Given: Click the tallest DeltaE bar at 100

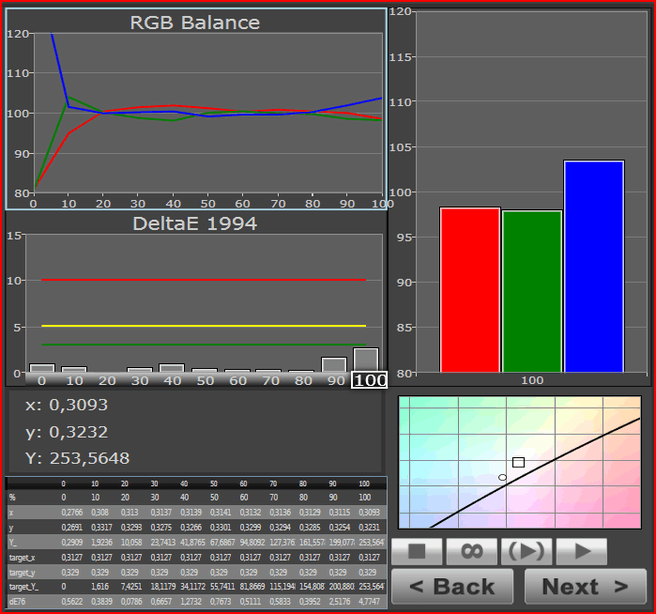Looking at the screenshot, I should point(366,360).
